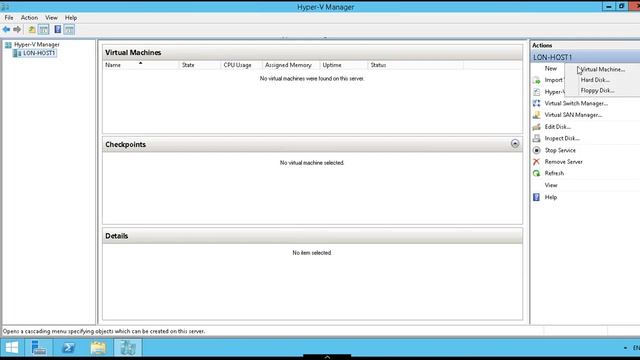Open Virtual Switch Manager... action
The width and height of the screenshot is (640, 360).
click(x=576, y=103)
